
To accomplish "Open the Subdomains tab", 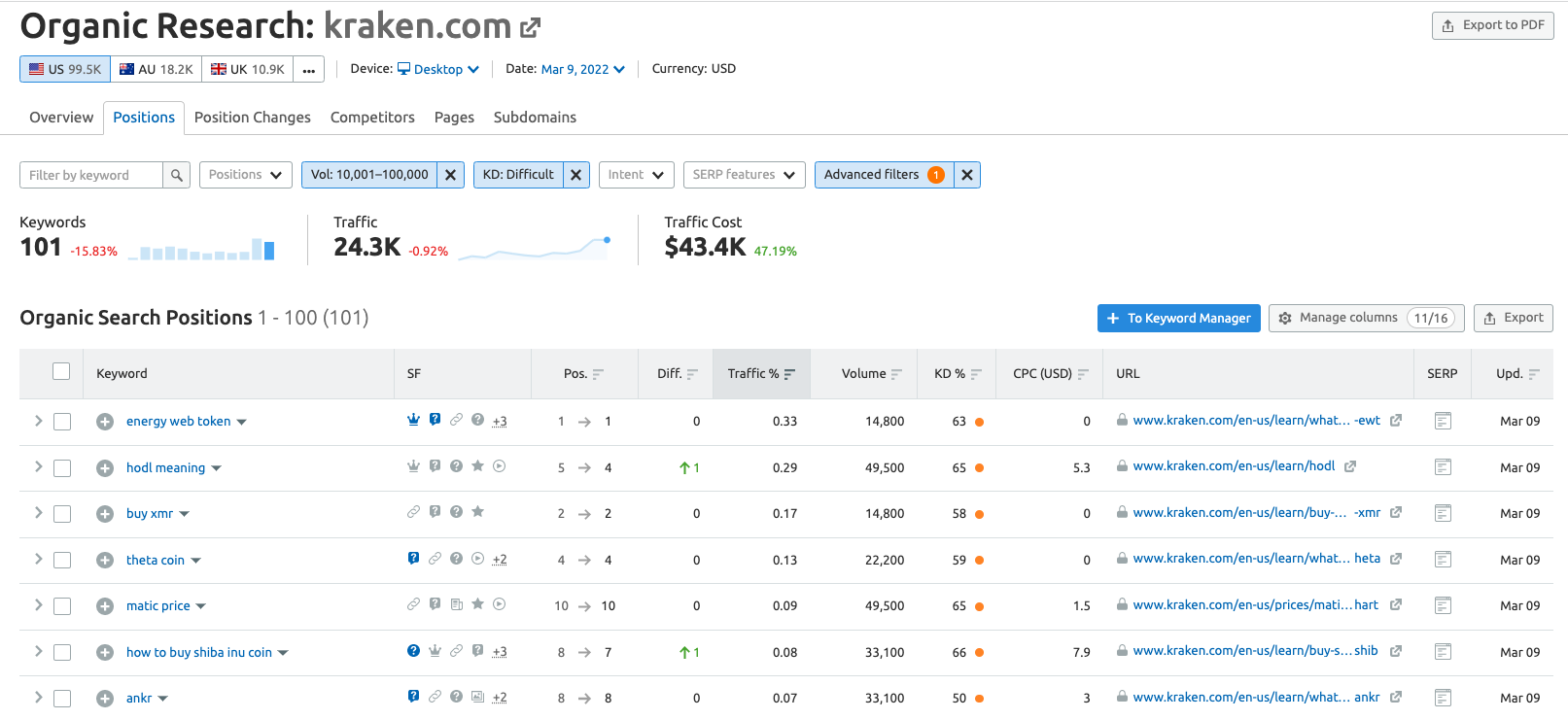I will 535,118.
